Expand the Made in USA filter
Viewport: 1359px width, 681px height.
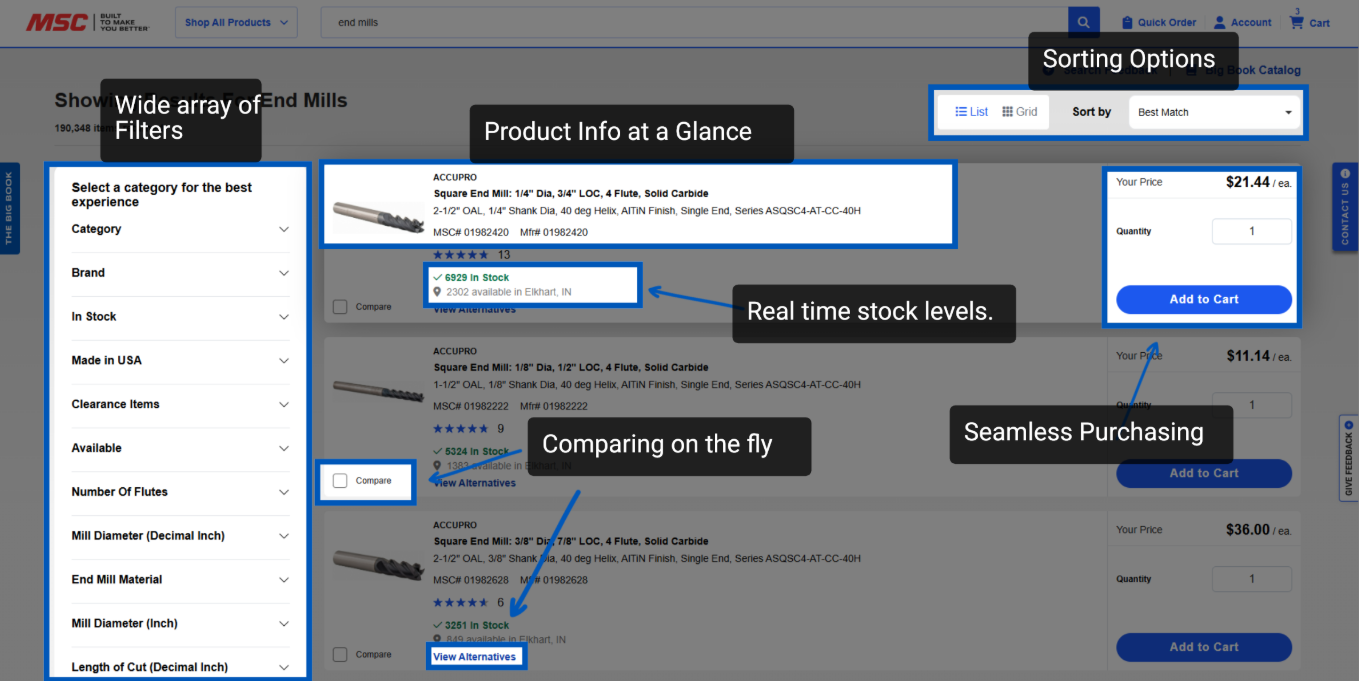(180, 361)
